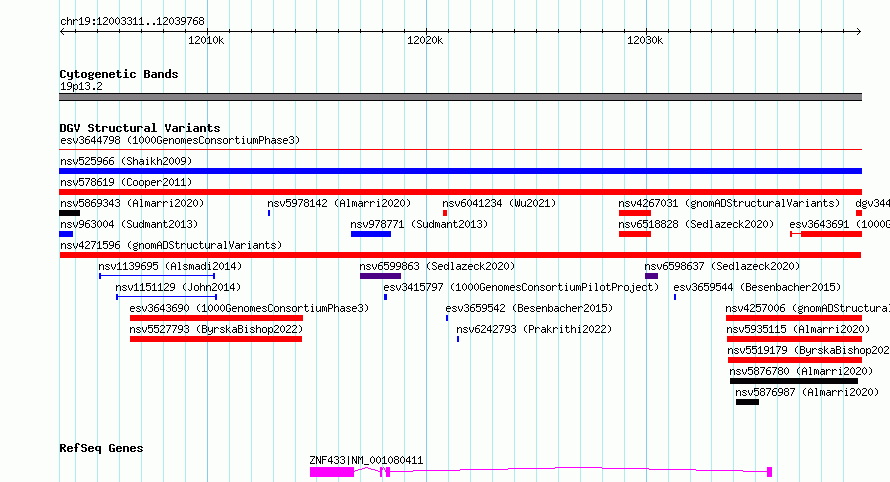The image size is (890, 482).
Task: Open the nsv578619 (Cooper2011) label
Action: [x=126, y=182]
